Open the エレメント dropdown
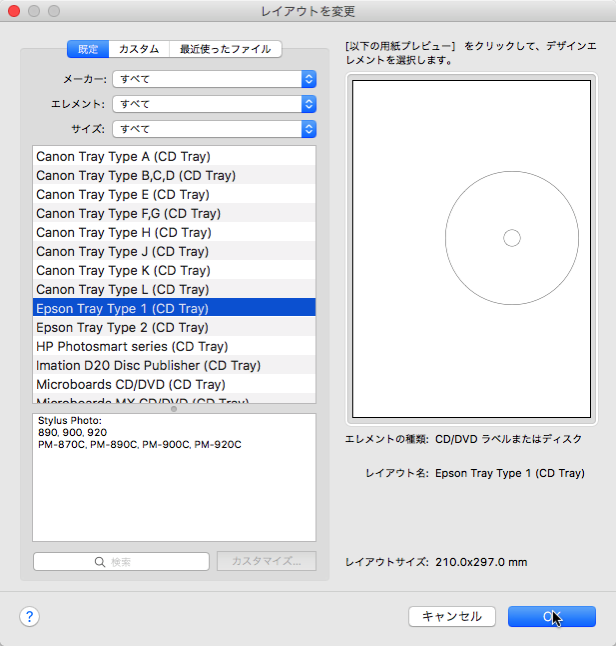This screenshot has width=616, height=646. coord(214,104)
